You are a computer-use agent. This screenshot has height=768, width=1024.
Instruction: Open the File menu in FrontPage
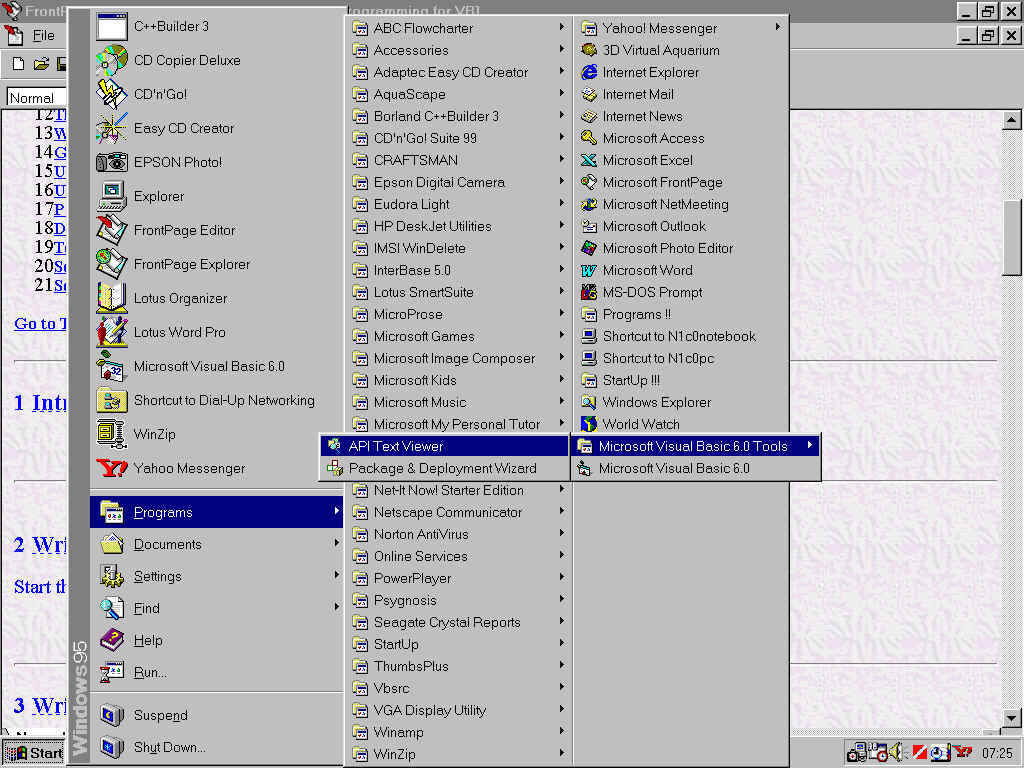tap(43, 35)
